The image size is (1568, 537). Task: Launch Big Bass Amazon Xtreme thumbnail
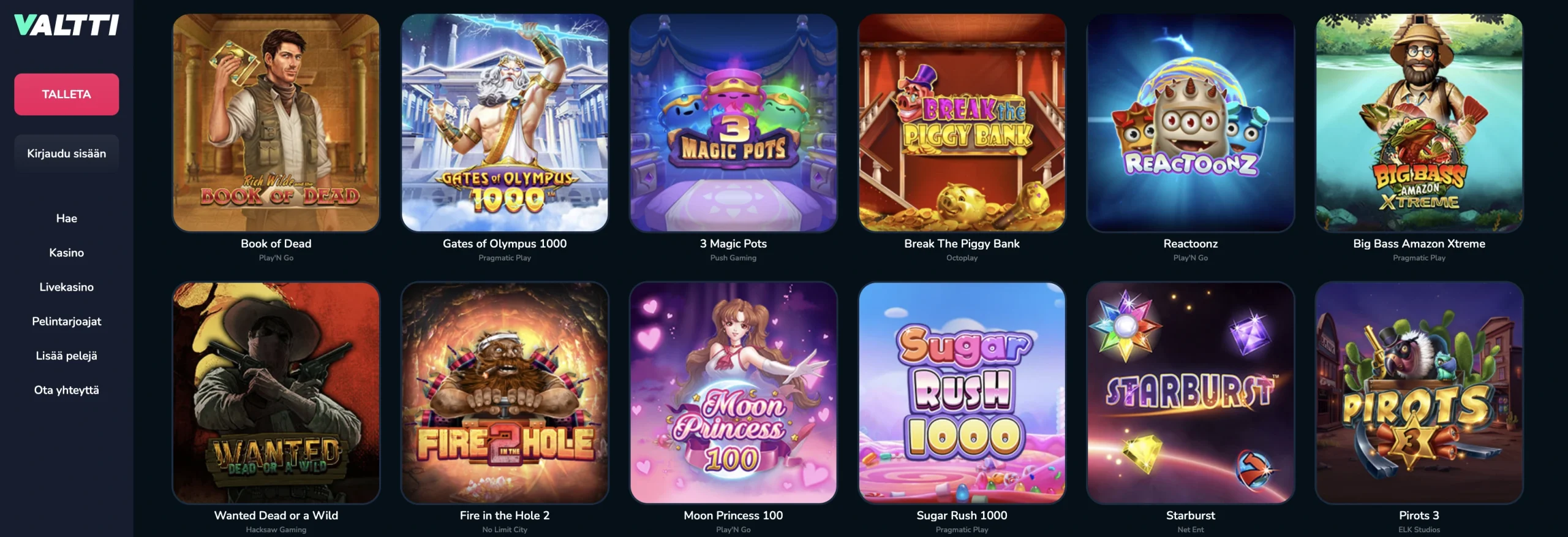pyautogui.click(x=1419, y=123)
